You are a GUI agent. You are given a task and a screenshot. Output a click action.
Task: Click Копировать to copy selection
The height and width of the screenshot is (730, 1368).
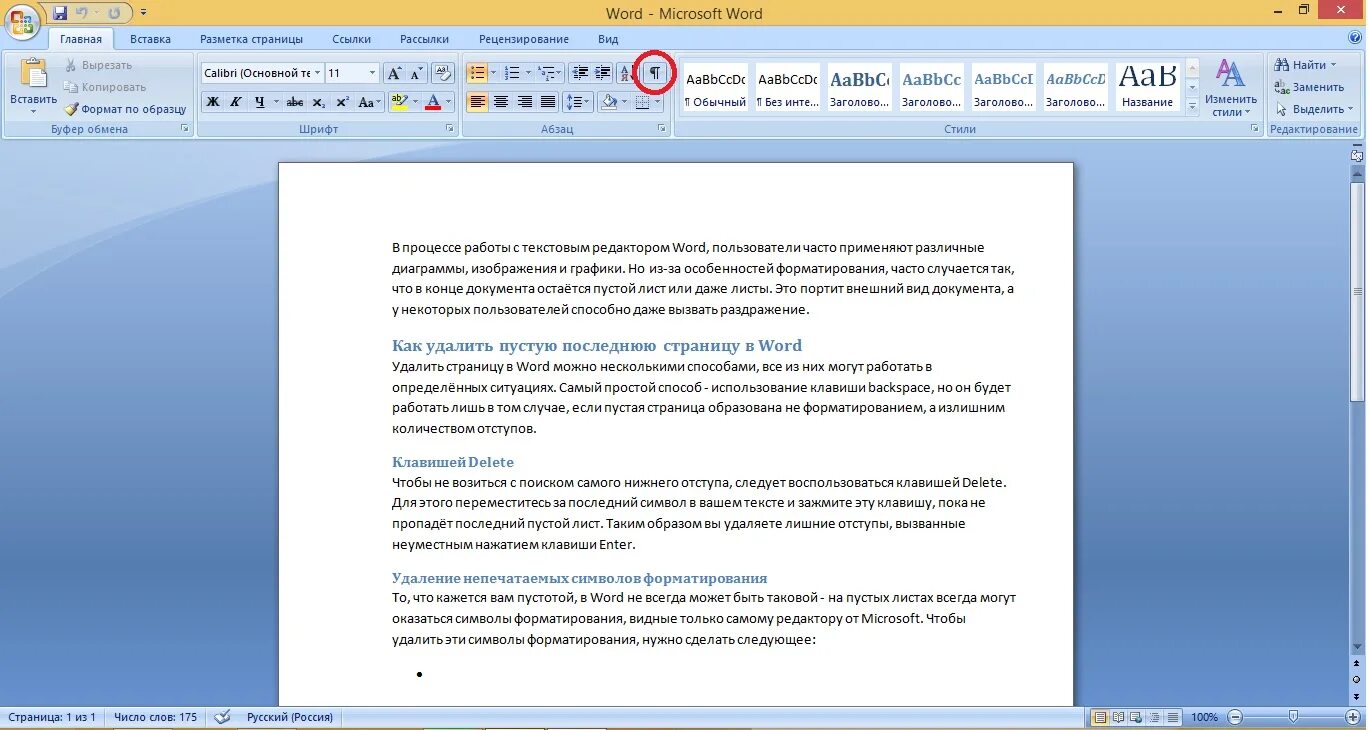click(105, 87)
